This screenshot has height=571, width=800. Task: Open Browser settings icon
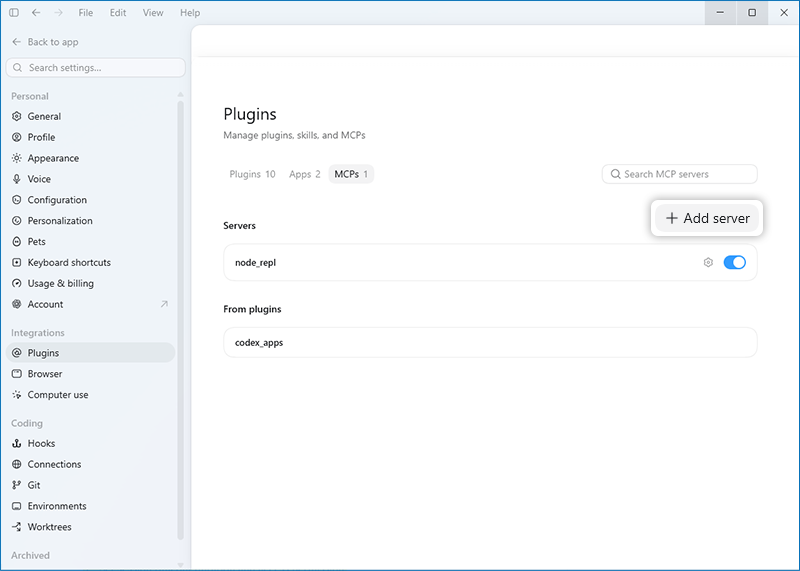(17, 374)
